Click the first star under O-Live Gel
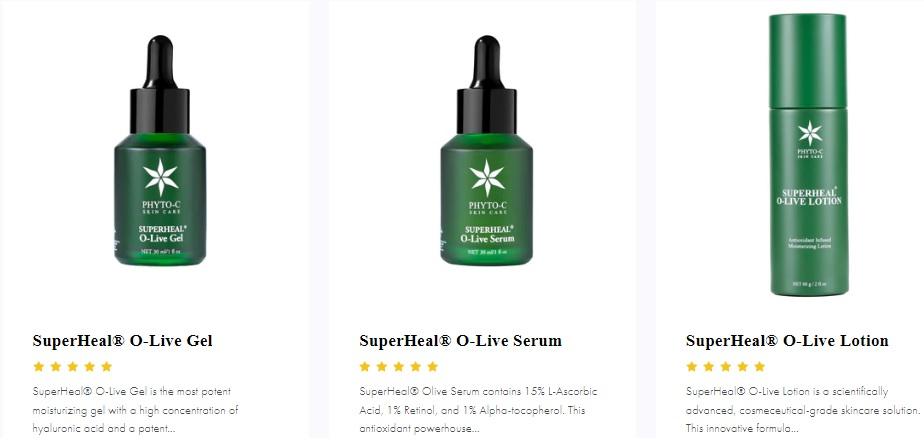 39,366
